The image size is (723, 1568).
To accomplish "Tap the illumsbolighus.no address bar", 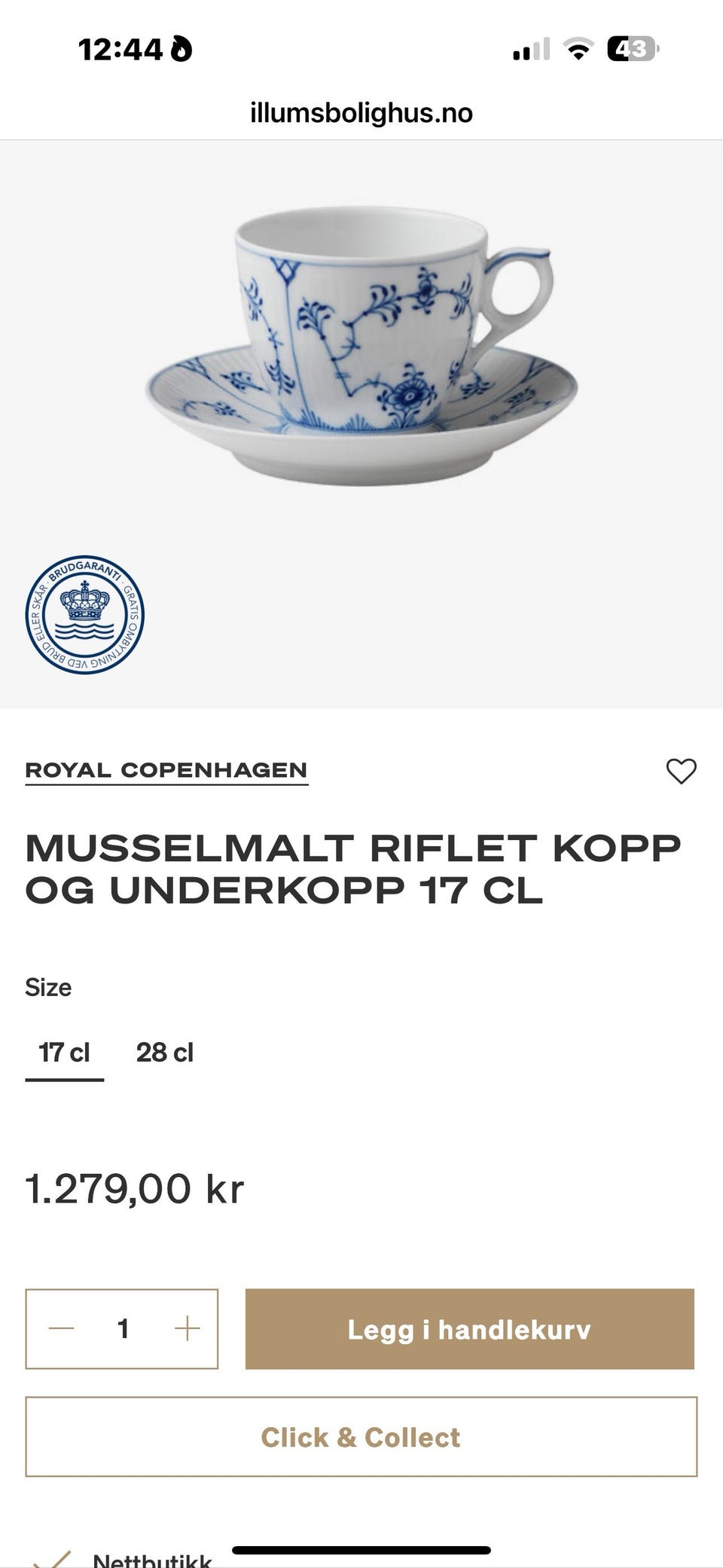I will 361,113.
